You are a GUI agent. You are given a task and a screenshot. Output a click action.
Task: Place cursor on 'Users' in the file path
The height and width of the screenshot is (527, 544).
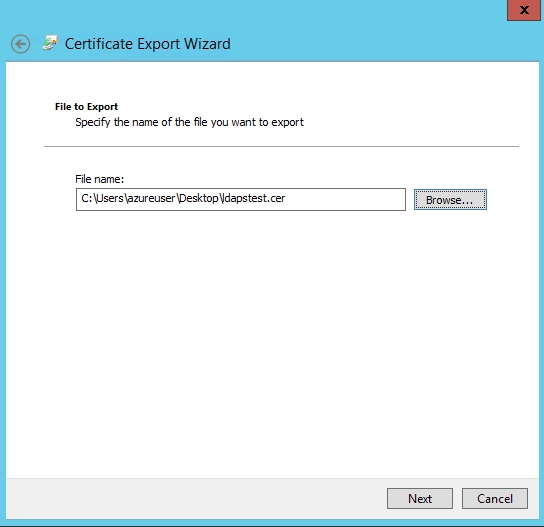[x=110, y=198]
